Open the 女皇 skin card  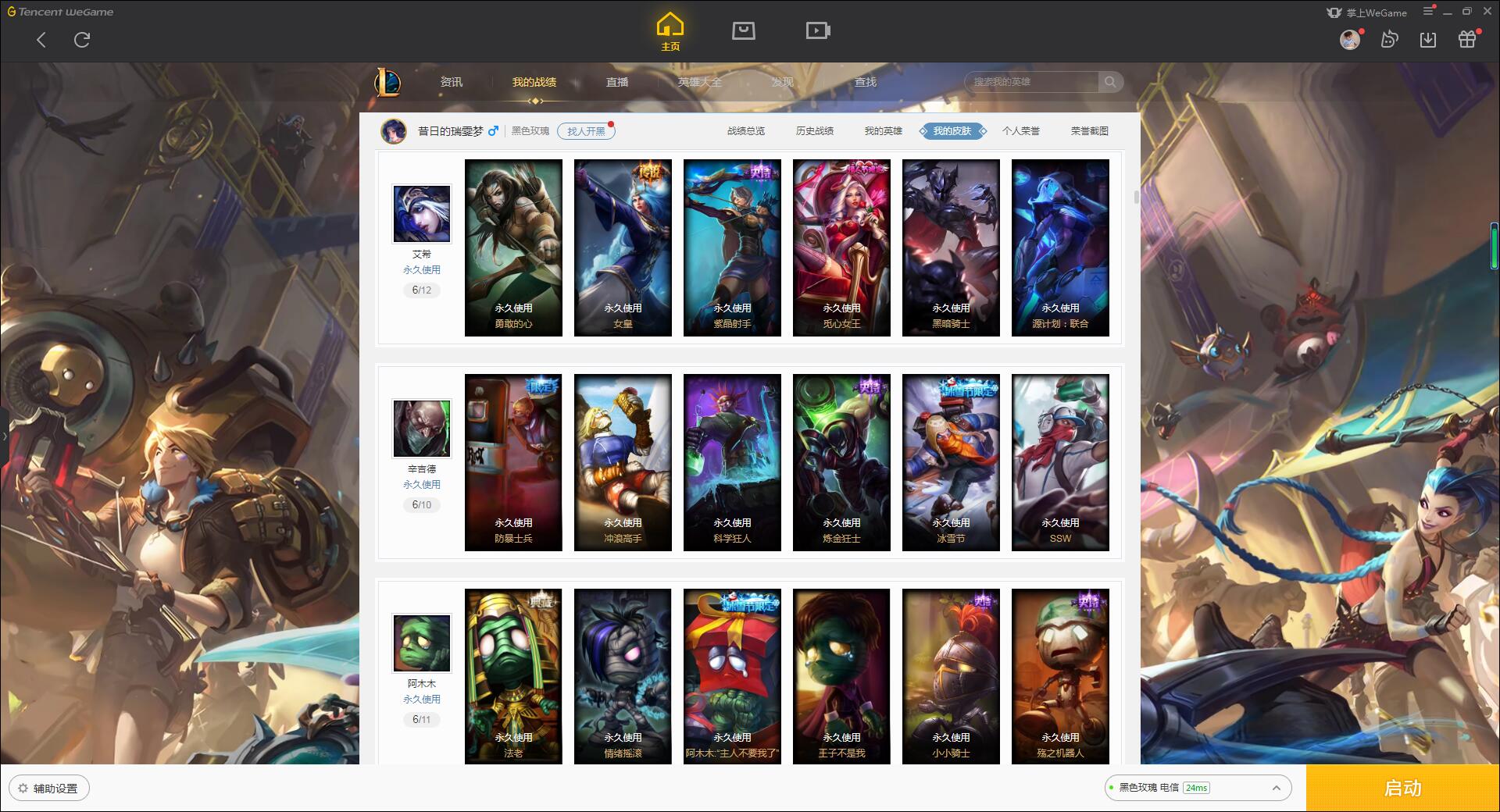623,248
